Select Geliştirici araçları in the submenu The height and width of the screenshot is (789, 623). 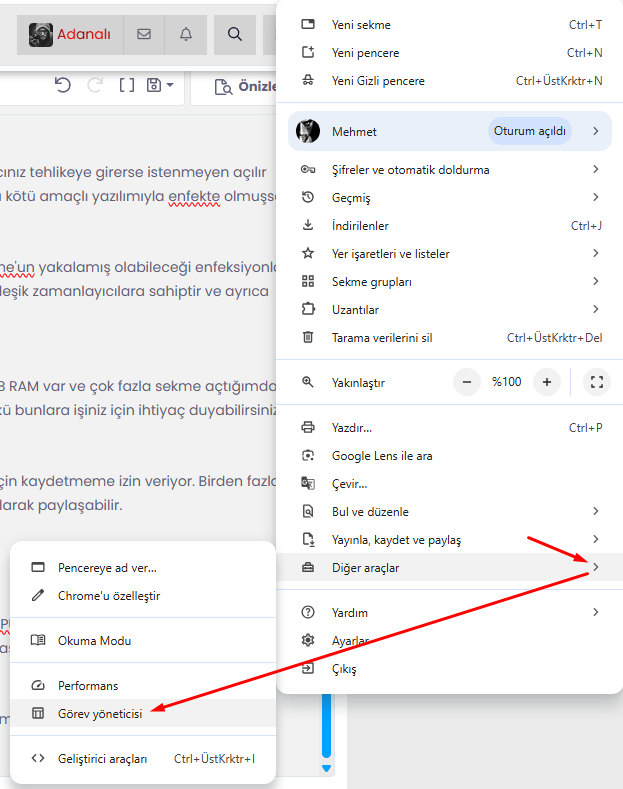click(102, 759)
